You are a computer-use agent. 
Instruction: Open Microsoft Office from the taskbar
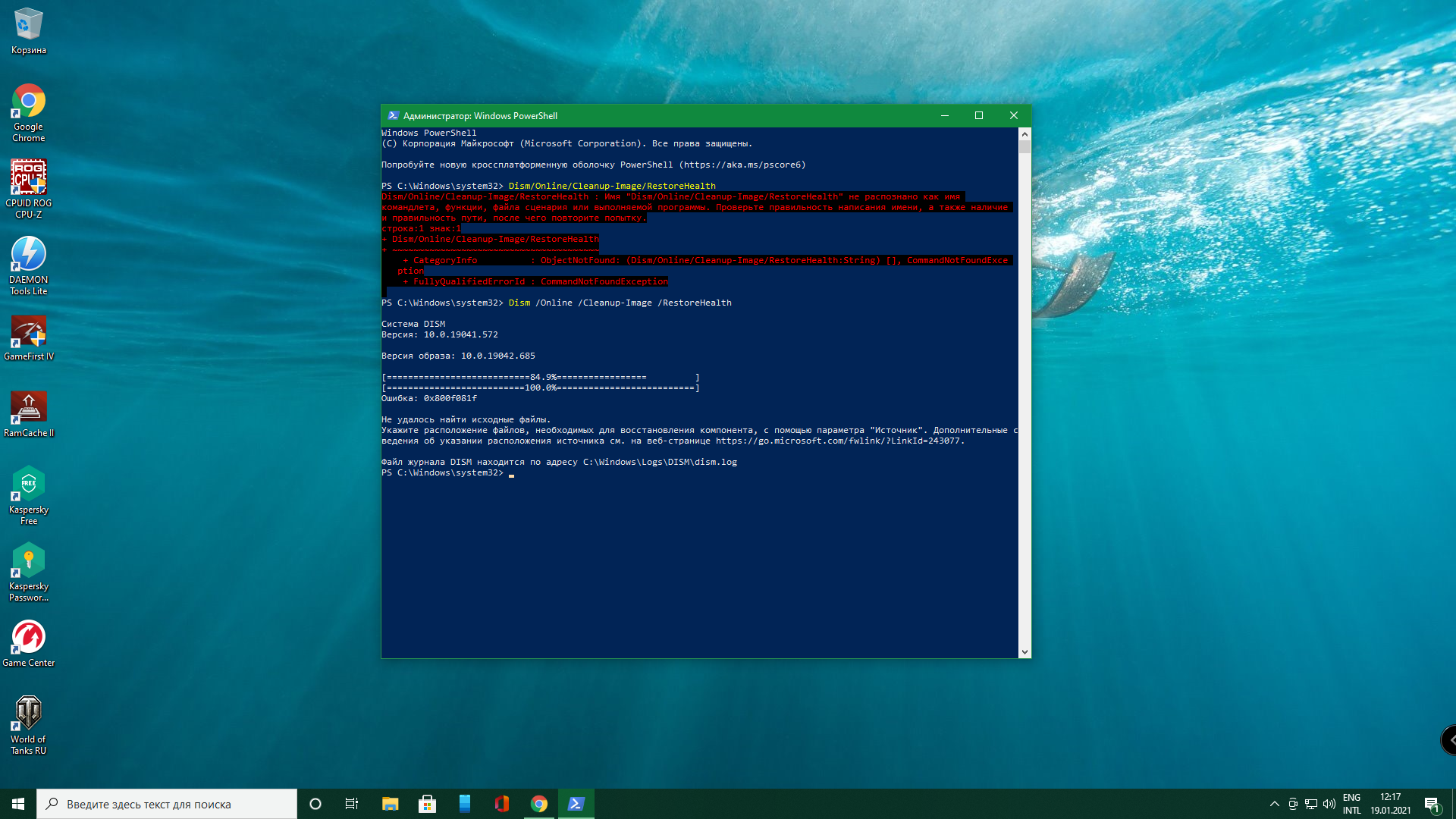click(x=502, y=804)
